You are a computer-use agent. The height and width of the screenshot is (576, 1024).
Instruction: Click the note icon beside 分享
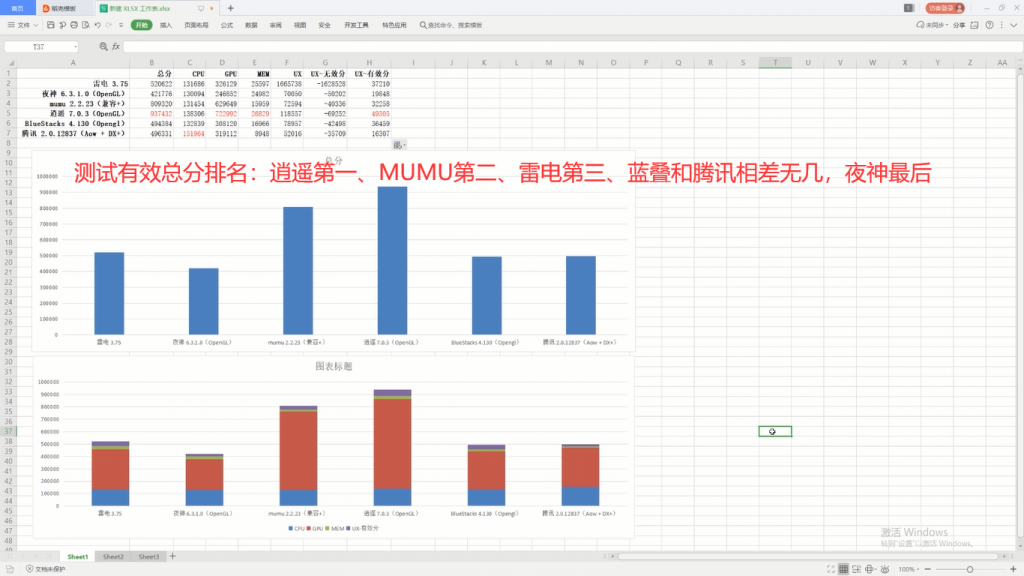click(974, 25)
